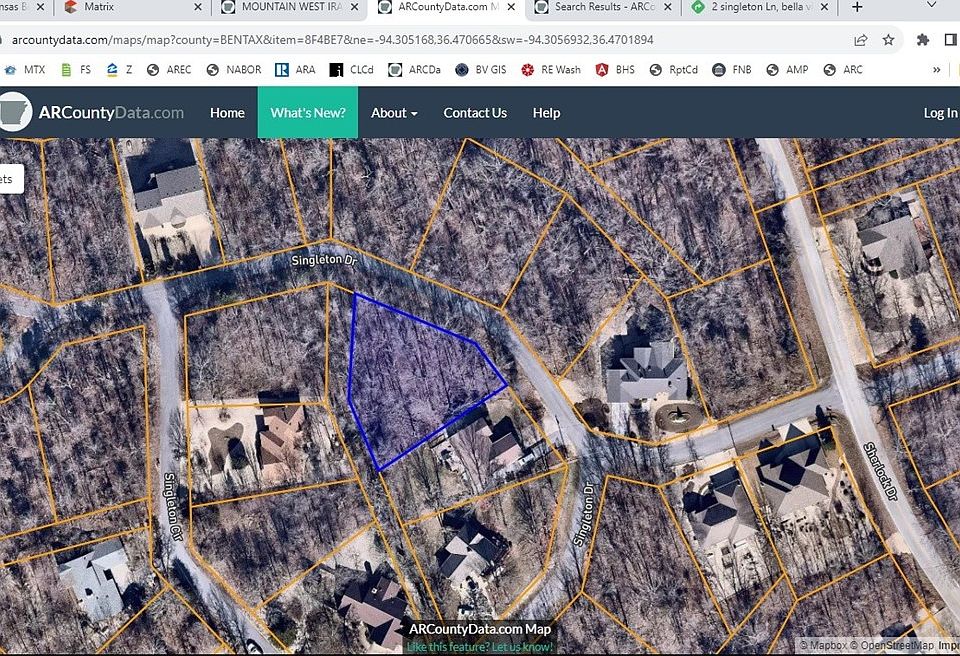
Task: Open the Mapbox attribution link
Action: pos(825,645)
